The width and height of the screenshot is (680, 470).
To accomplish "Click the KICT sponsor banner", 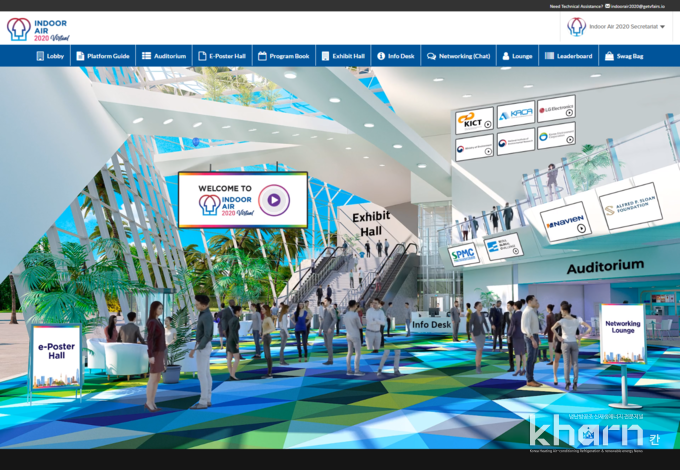I will coord(474,121).
